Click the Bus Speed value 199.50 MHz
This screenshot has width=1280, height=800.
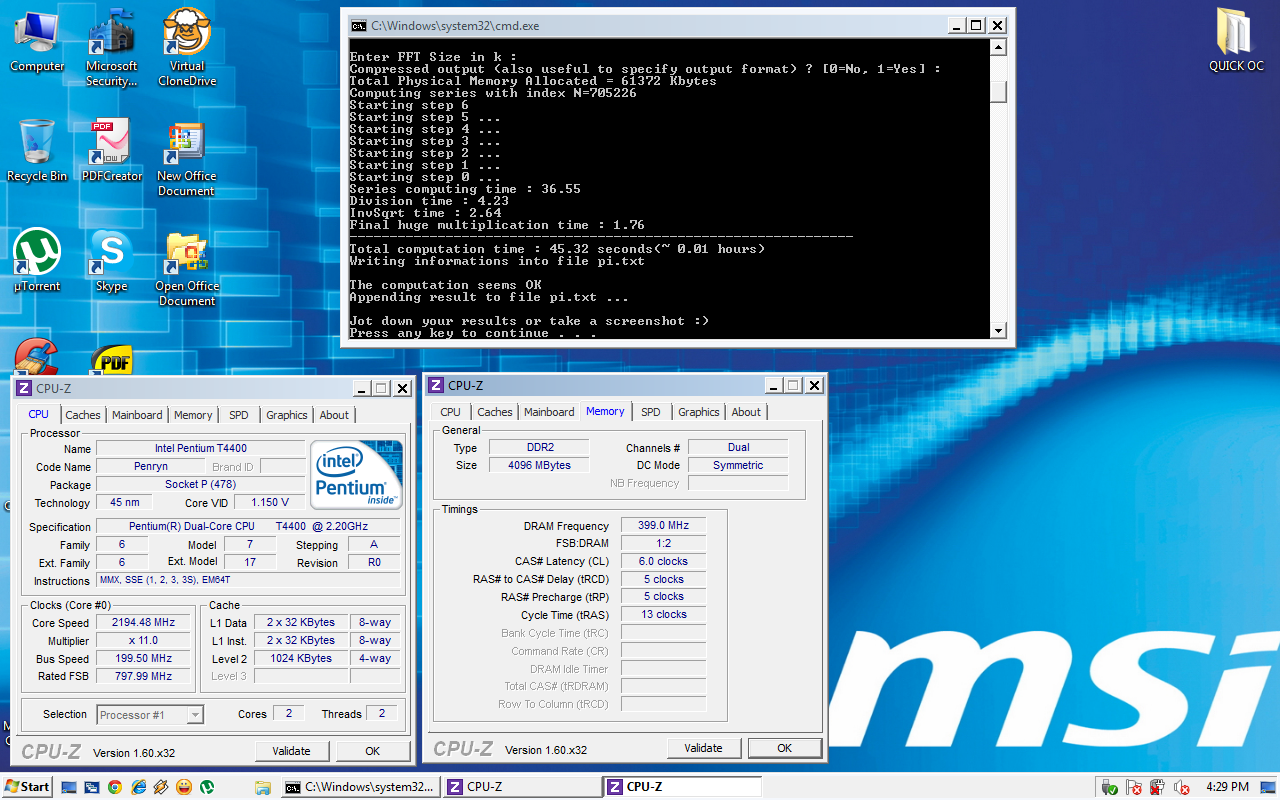[145, 659]
